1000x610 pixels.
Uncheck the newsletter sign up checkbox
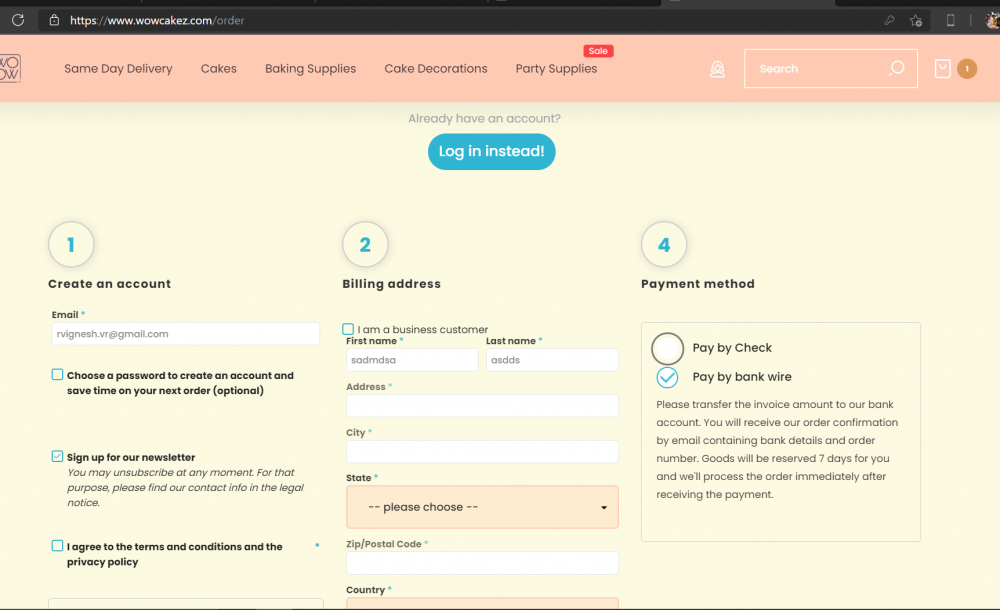pos(57,456)
